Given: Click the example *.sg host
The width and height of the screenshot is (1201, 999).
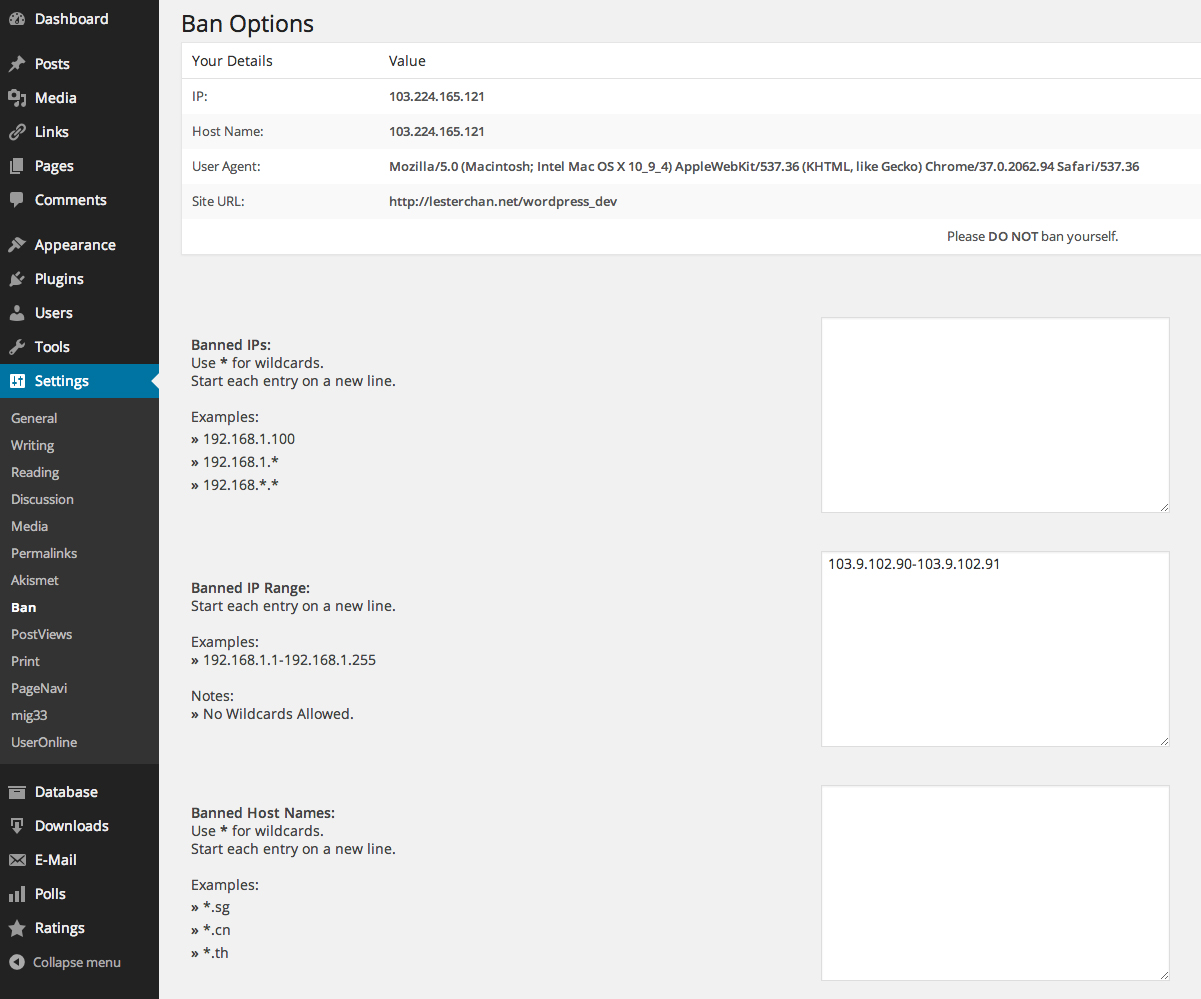Looking at the screenshot, I should point(216,908).
